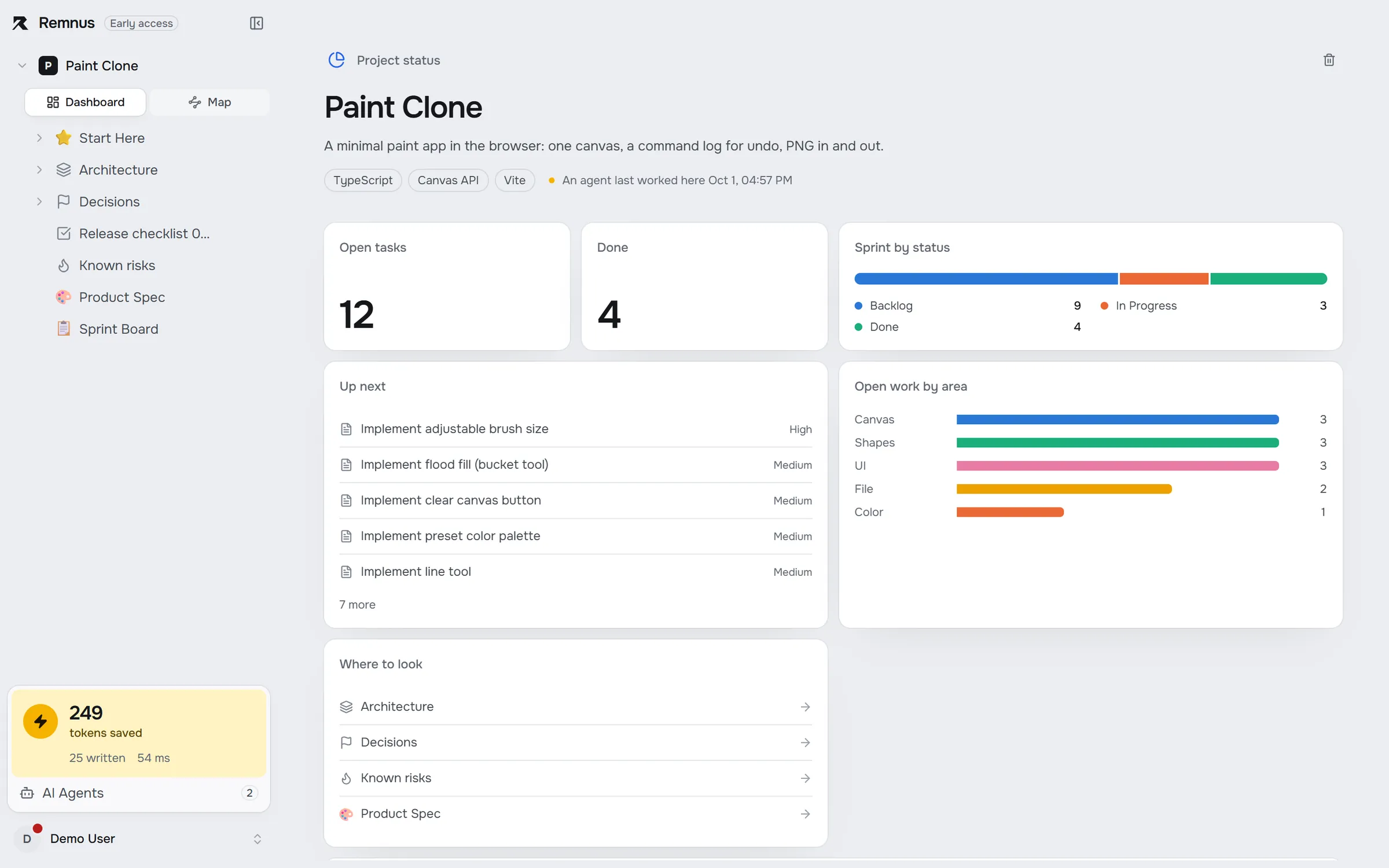Open Product Spec page in sidebar
The image size is (1389, 868).
[122, 297]
